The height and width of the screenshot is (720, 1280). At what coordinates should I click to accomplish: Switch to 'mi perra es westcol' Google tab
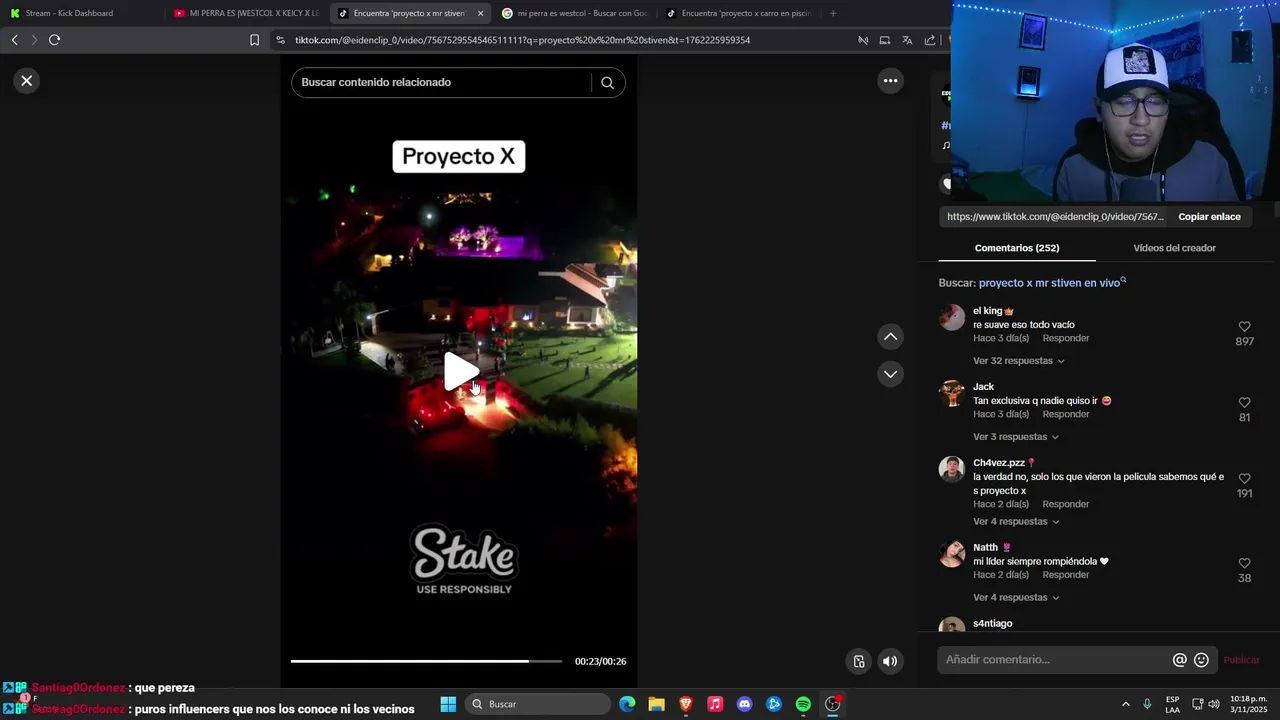click(573, 13)
